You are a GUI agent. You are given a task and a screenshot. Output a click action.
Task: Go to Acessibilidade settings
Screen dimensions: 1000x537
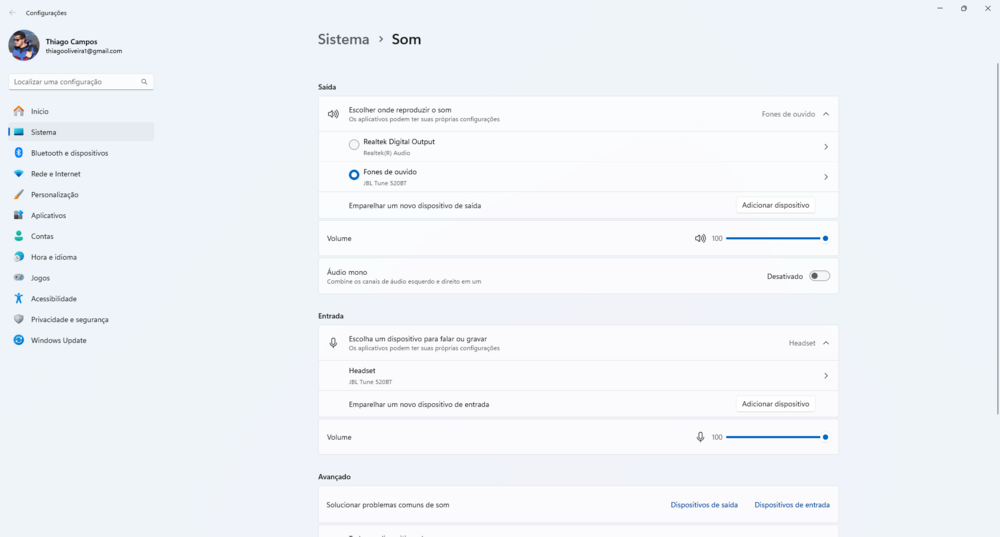click(x=53, y=299)
